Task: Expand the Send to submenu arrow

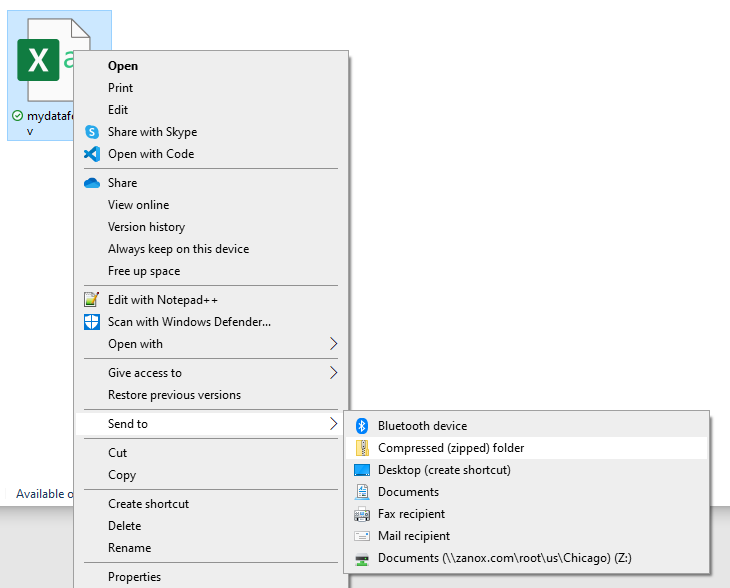Action: click(333, 424)
